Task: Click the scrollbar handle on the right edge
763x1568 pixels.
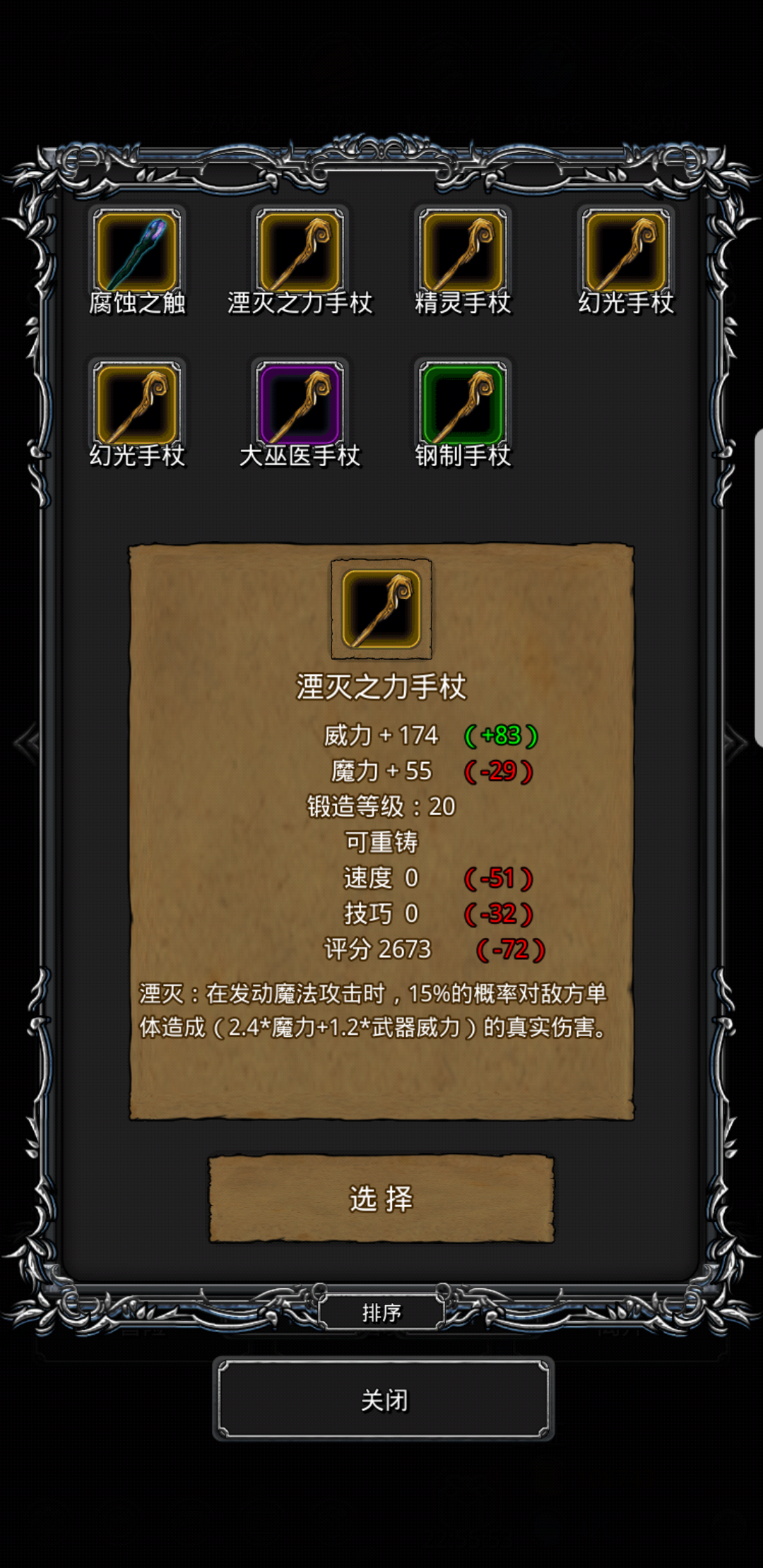Action: (x=759, y=586)
